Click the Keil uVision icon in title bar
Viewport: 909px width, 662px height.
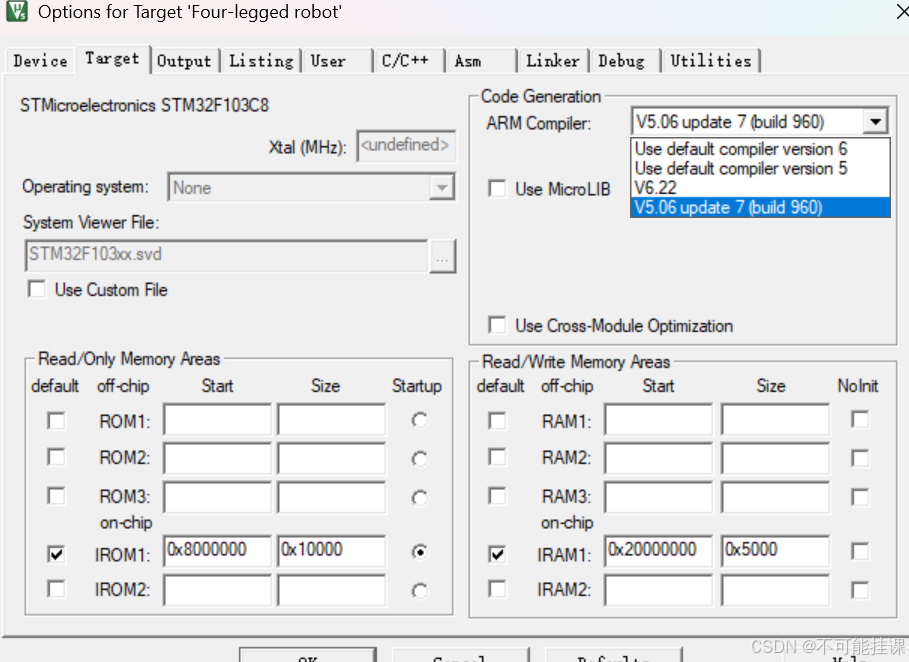pyautogui.click(x=17, y=11)
